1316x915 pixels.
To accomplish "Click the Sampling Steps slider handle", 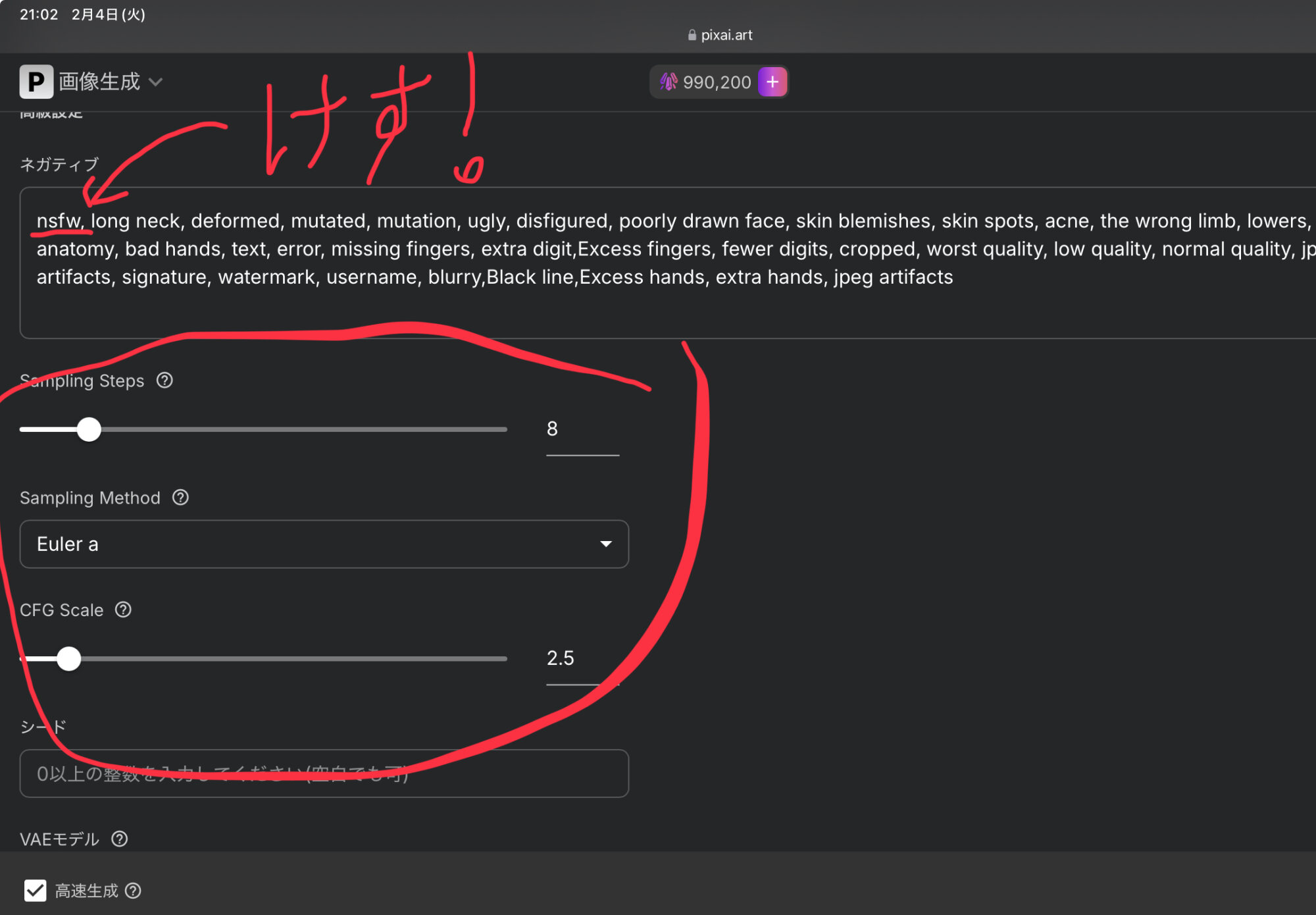I will [89, 429].
